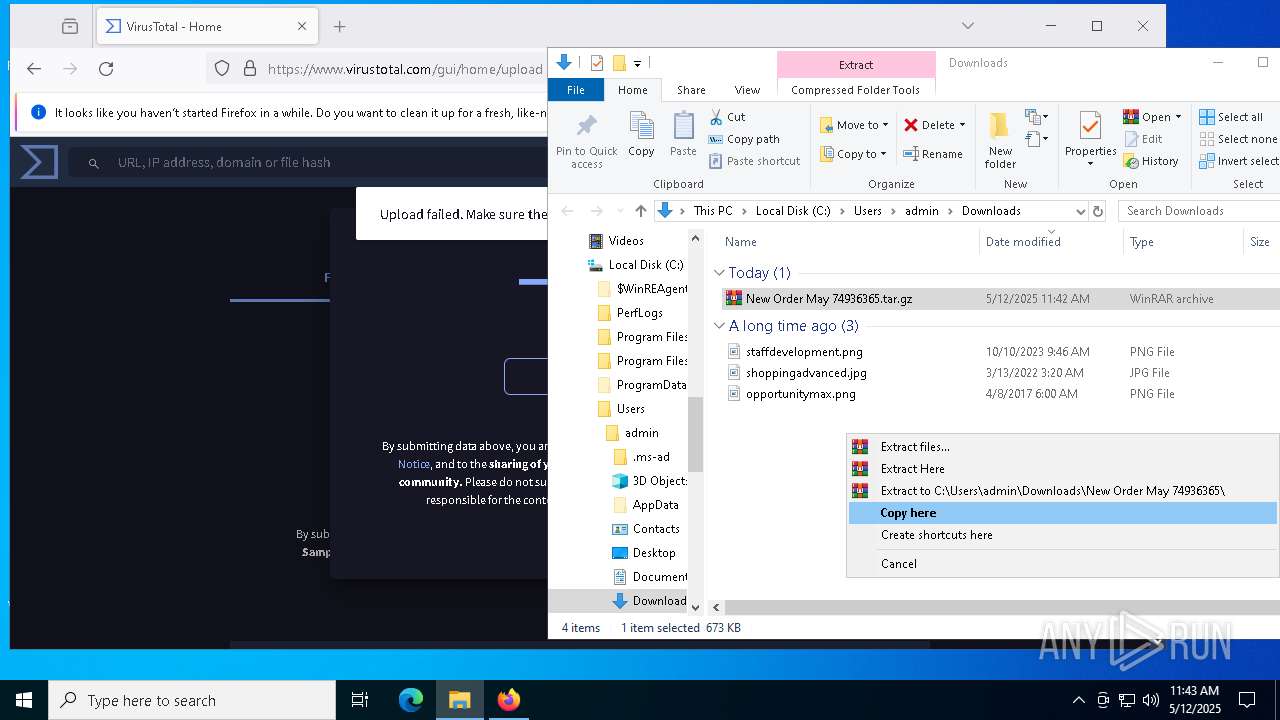Switch to the Share ribbon tab
Image resolution: width=1280 pixels, height=720 pixels.
tap(691, 90)
